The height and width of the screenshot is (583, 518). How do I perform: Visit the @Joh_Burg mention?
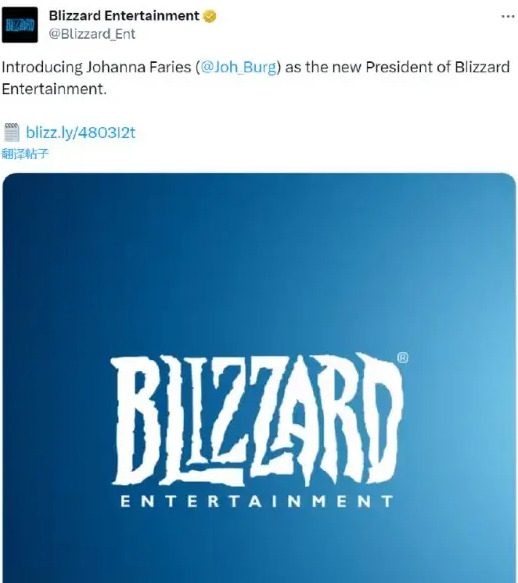click(238, 67)
